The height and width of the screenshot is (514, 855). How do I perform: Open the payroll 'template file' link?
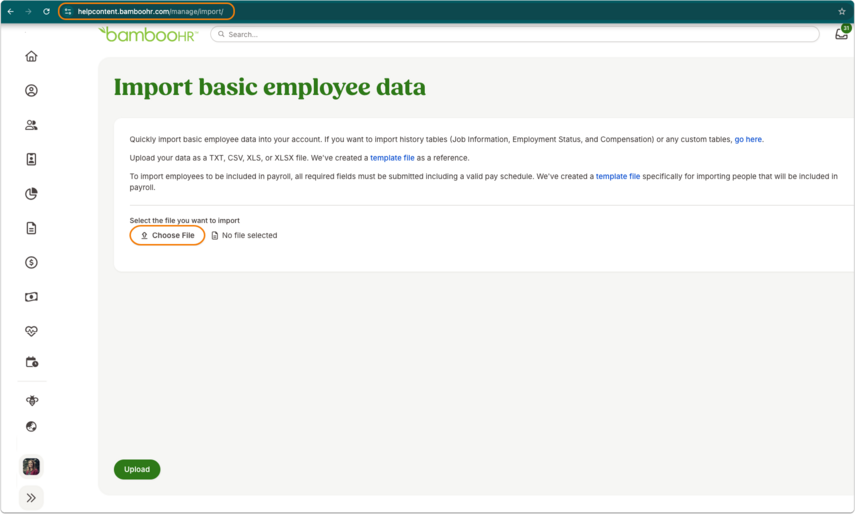click(618, 177)
